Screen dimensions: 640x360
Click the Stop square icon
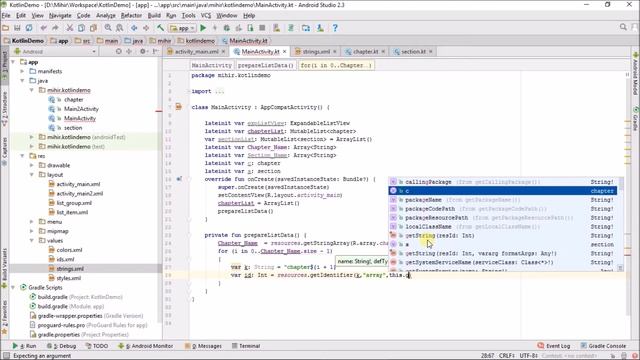pos(262,28)
